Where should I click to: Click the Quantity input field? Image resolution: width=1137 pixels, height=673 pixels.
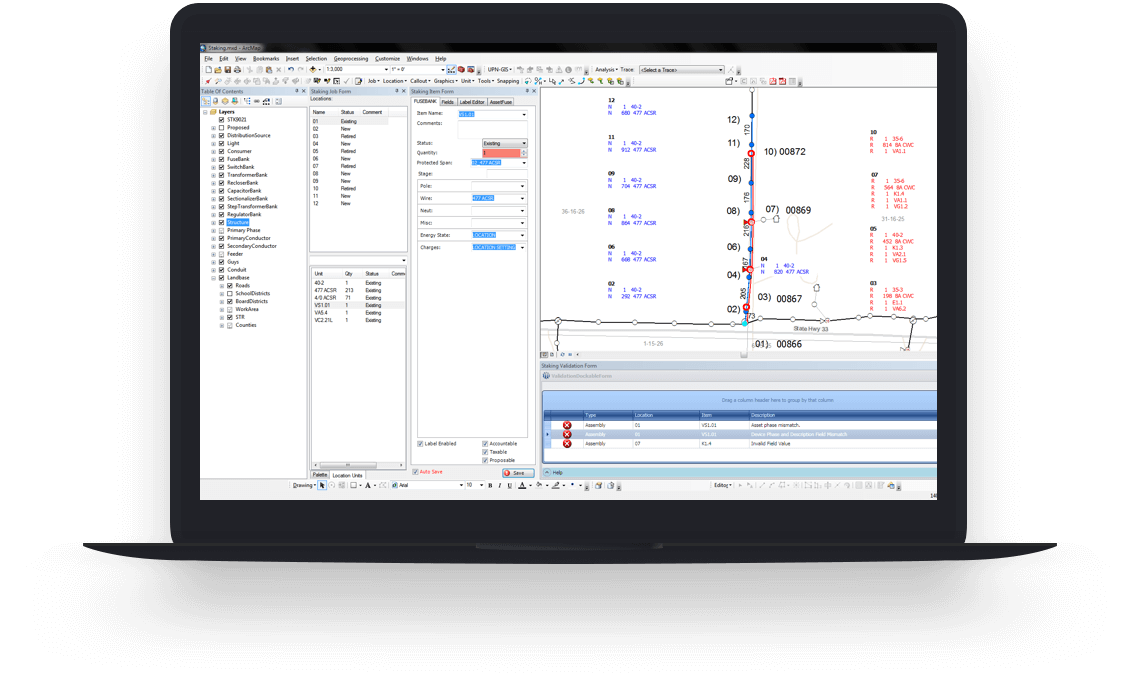coord(501,153)
